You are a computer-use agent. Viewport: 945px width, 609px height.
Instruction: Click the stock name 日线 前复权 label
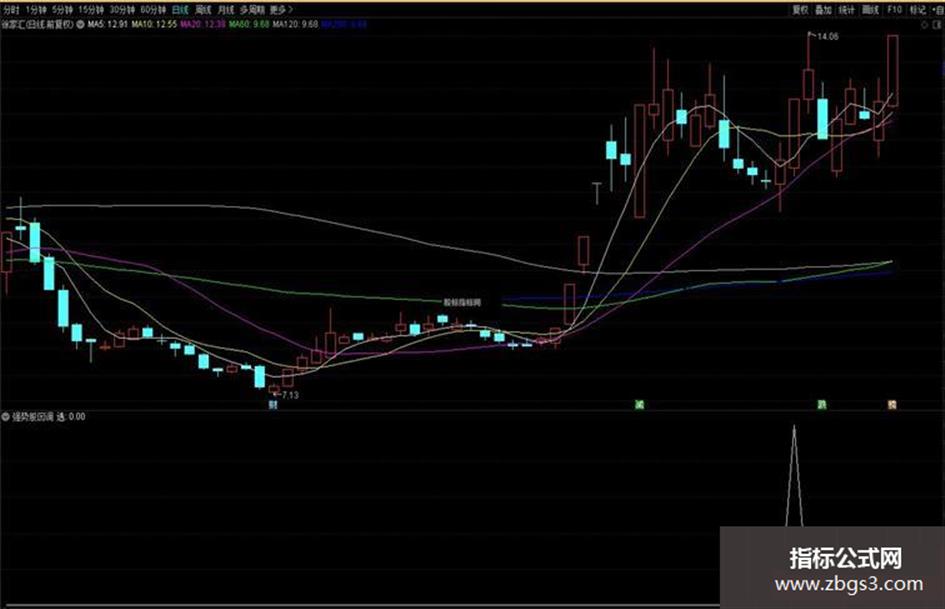pyautogui.click(x=37, y=25)
